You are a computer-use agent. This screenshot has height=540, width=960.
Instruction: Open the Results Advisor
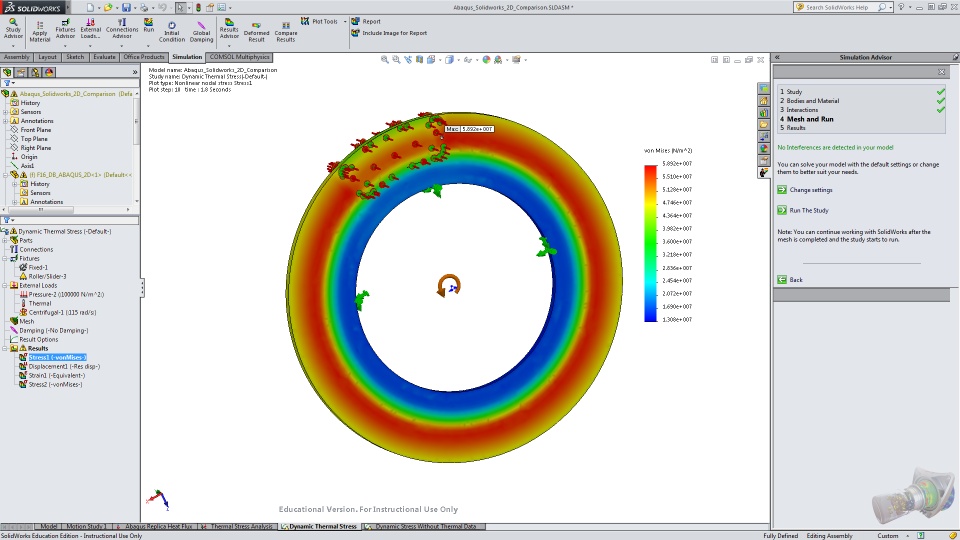[x=229, y=29]
